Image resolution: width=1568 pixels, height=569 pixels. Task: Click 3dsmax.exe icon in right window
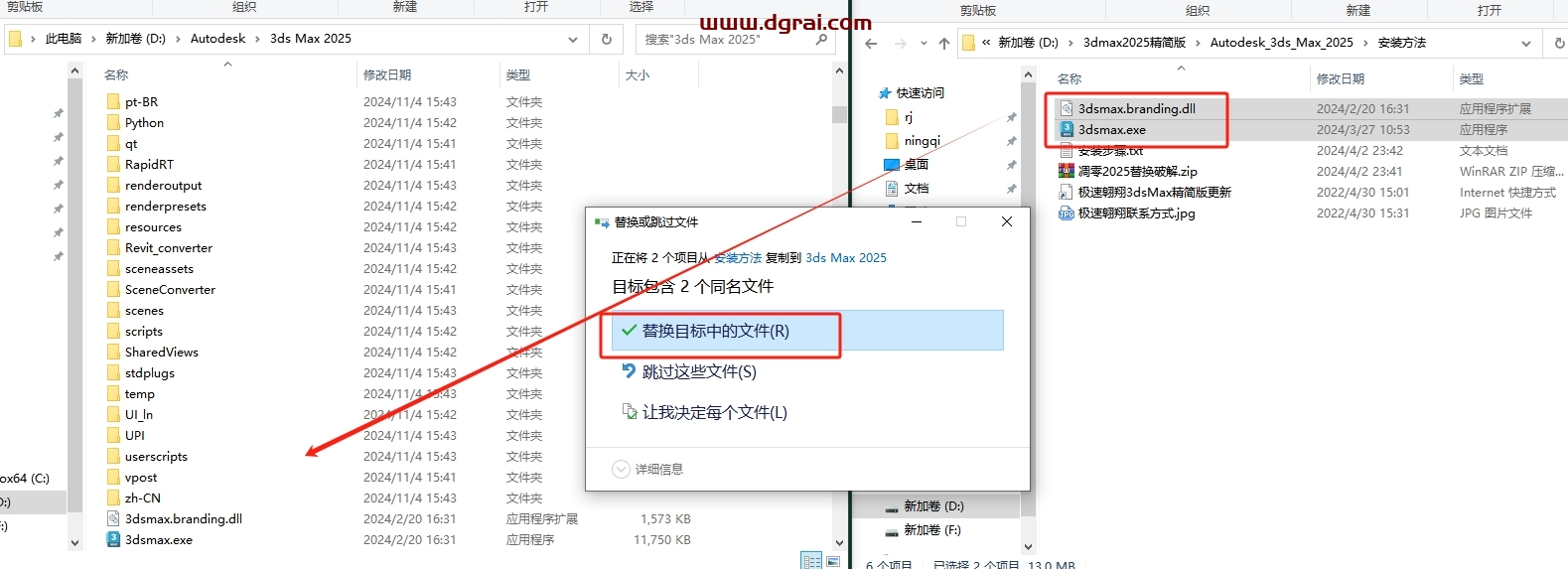(x=1067, y=129)
